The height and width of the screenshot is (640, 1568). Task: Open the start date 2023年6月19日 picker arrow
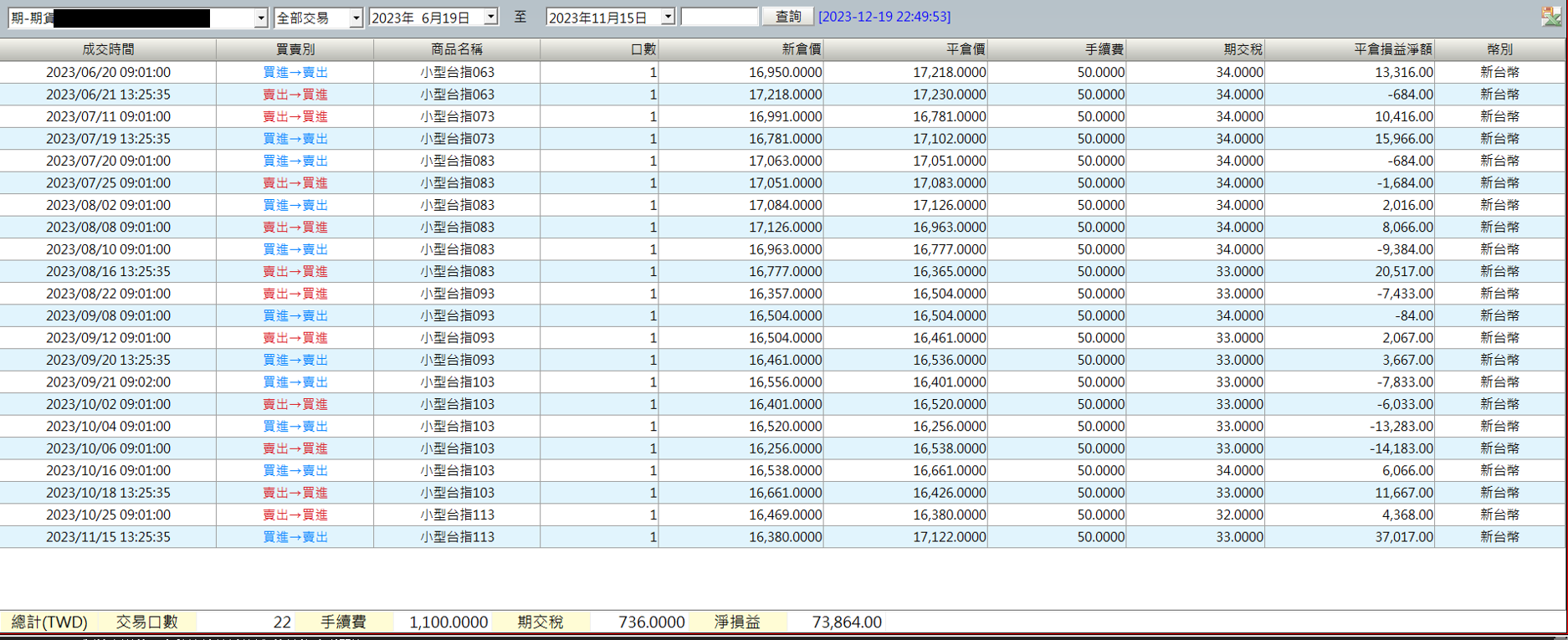[x=490, y=17]
